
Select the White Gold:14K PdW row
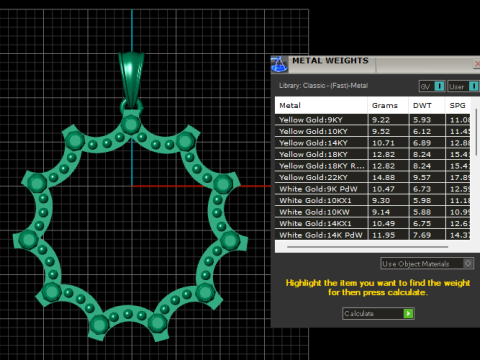[372, 235]
